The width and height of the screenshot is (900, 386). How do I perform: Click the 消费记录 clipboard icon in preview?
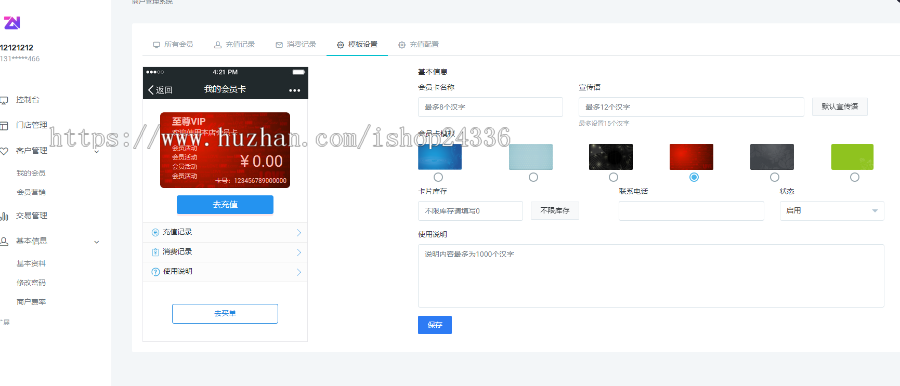tap(155, 252)
